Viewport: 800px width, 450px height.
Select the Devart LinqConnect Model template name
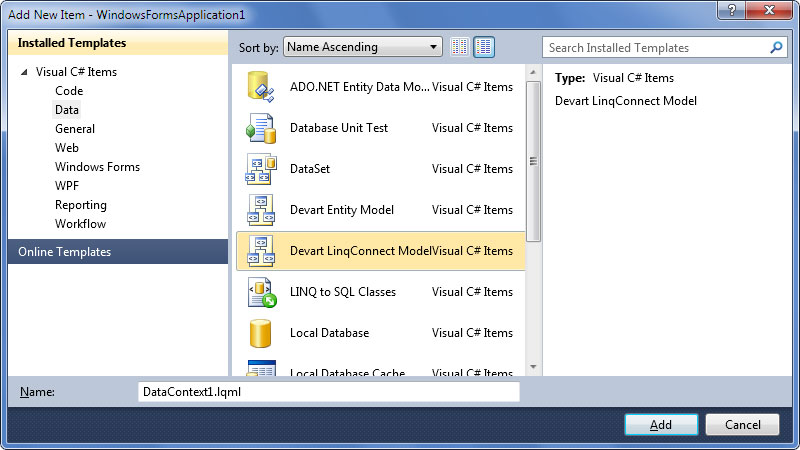(361, 251)
